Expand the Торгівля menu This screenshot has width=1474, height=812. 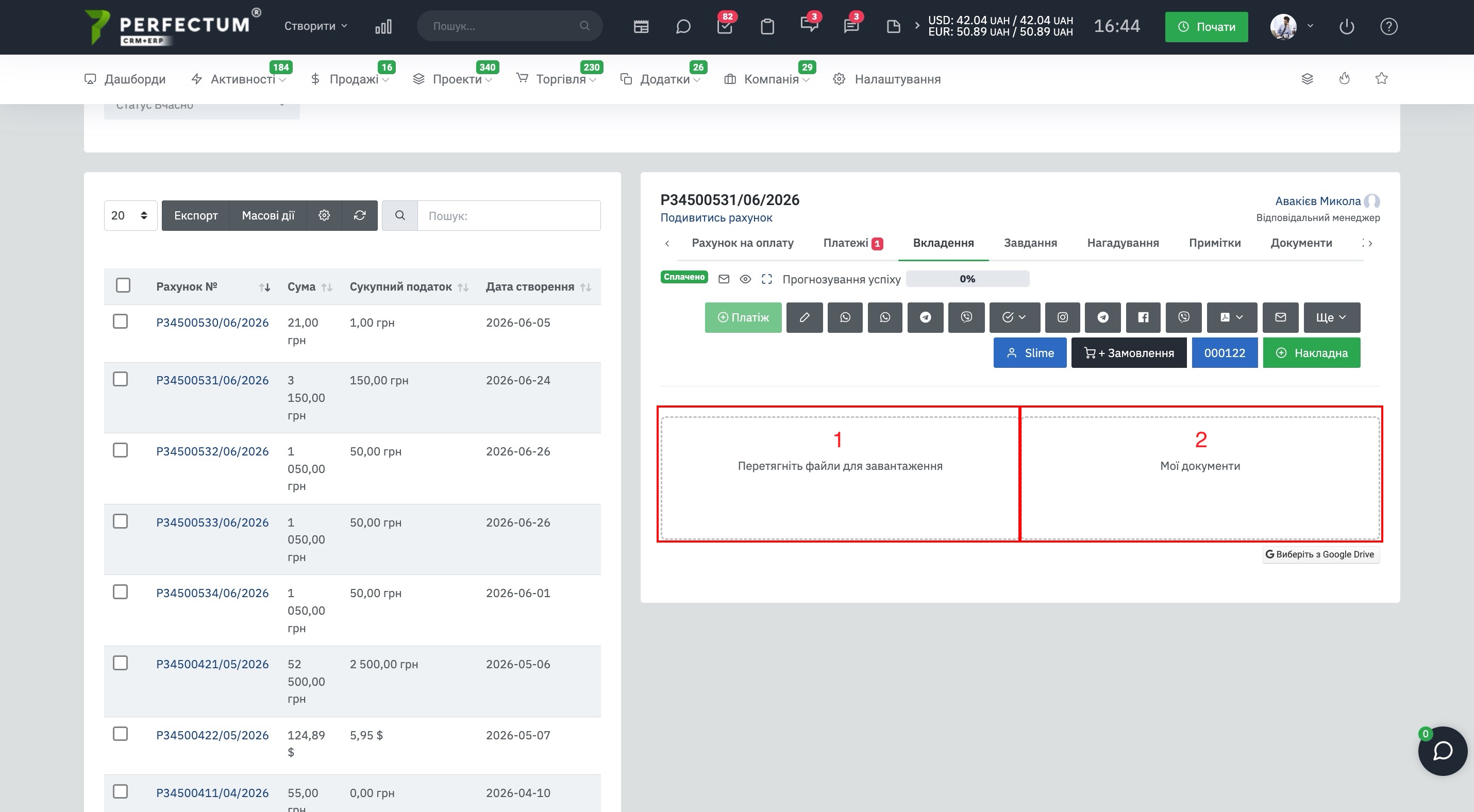[556, 79]
